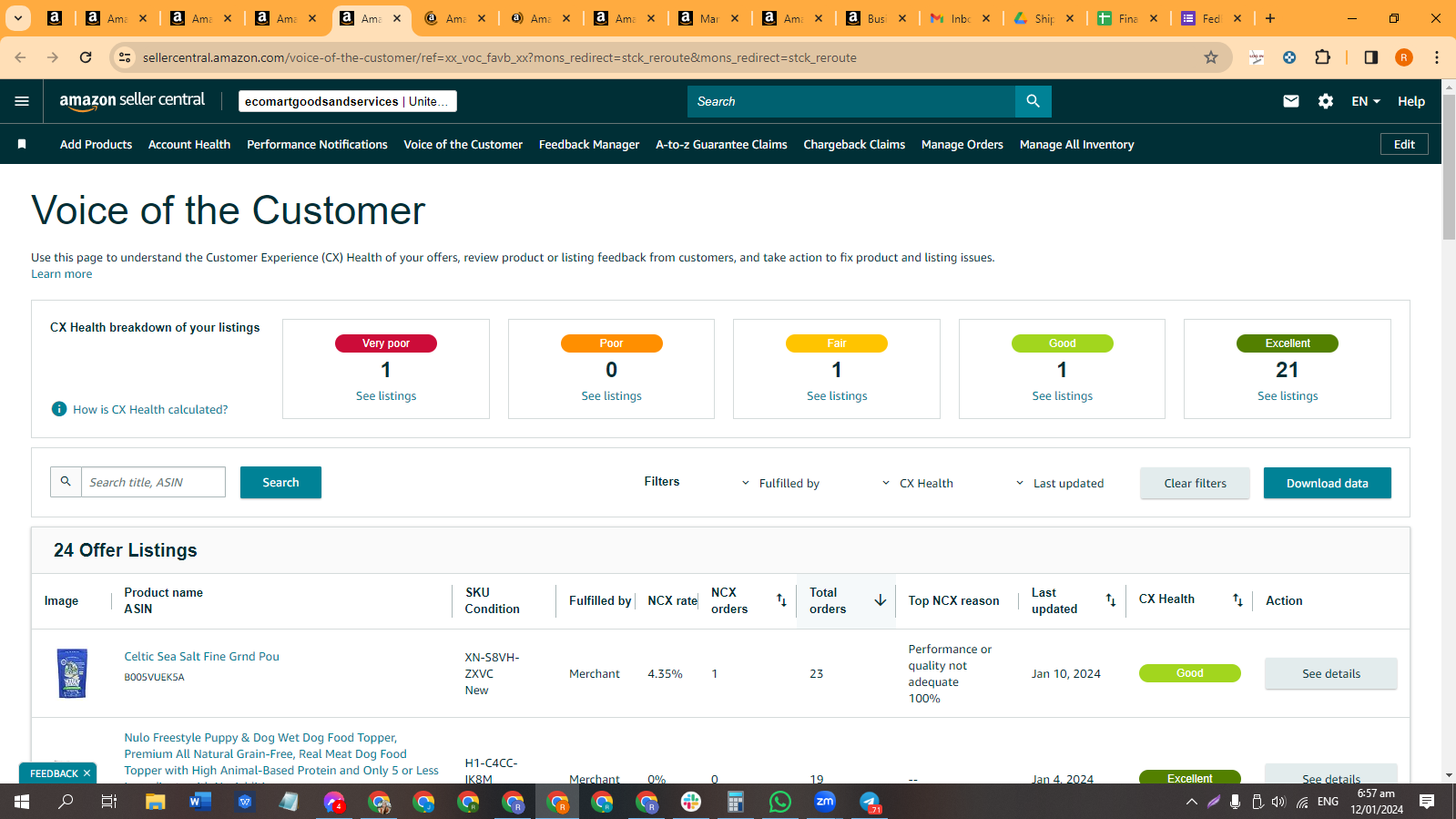Open Windows Start menu
This screenshot has height=819, width=1456.
pyautogui.click(x=22, y=802)
